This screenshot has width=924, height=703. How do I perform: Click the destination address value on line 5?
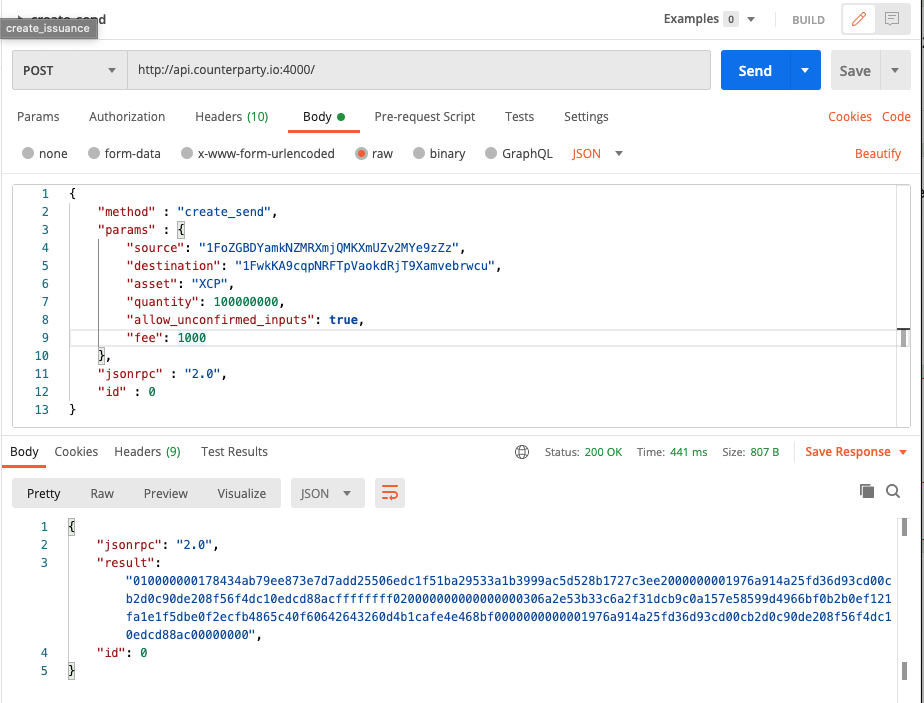[x=365, y=266]
